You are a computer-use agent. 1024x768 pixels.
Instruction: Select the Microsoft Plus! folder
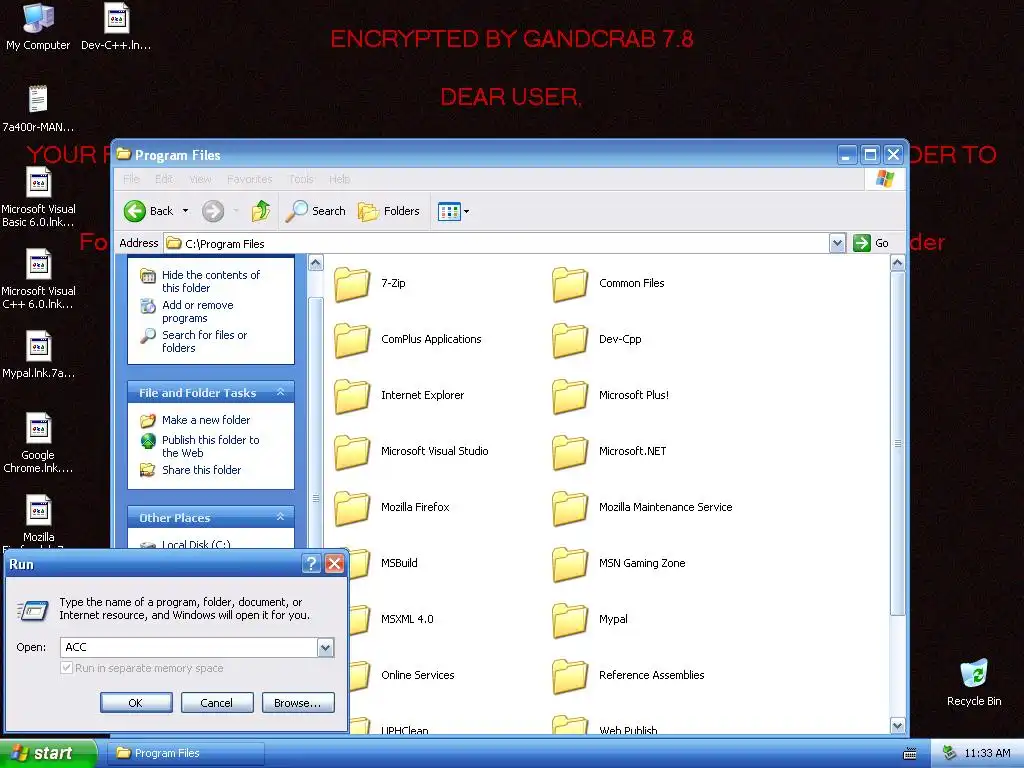click(610, 396)
